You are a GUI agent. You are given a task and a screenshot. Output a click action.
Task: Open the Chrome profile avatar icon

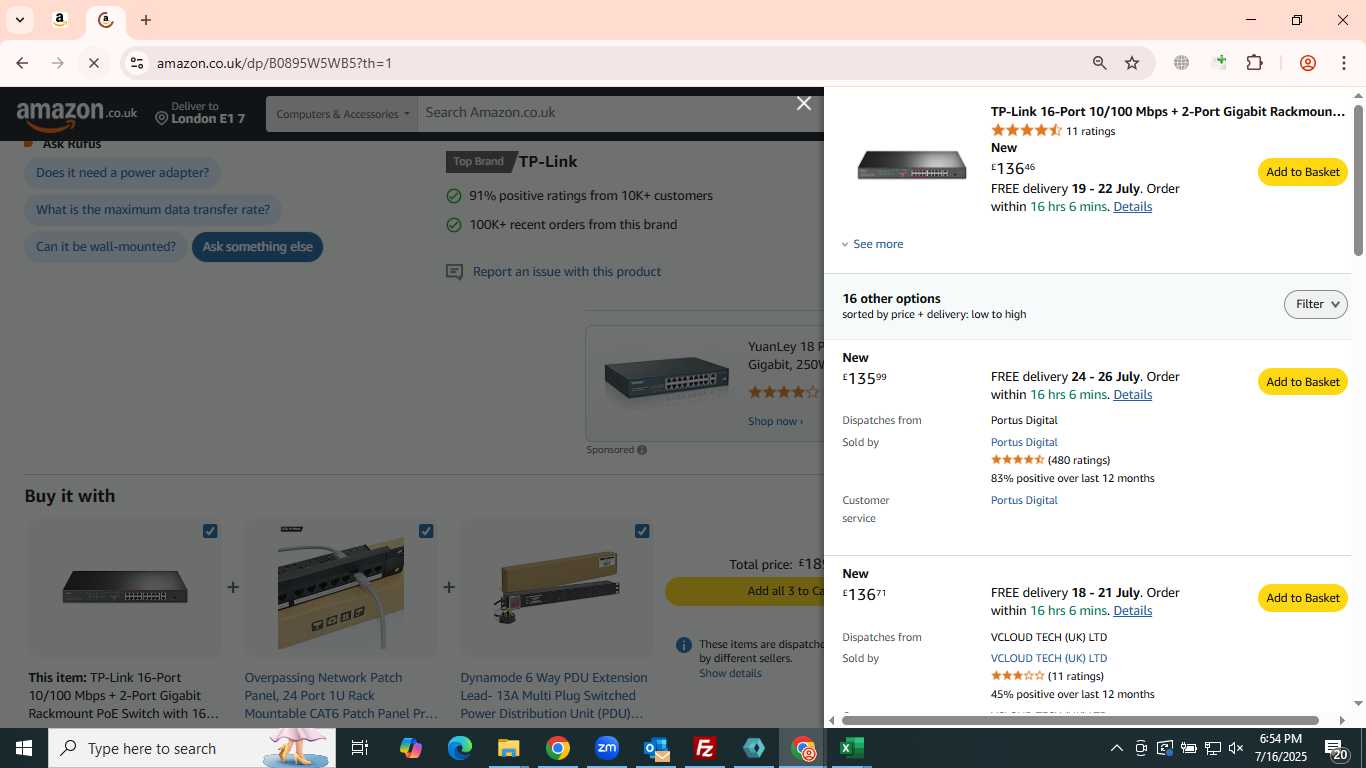(1307, 63)
